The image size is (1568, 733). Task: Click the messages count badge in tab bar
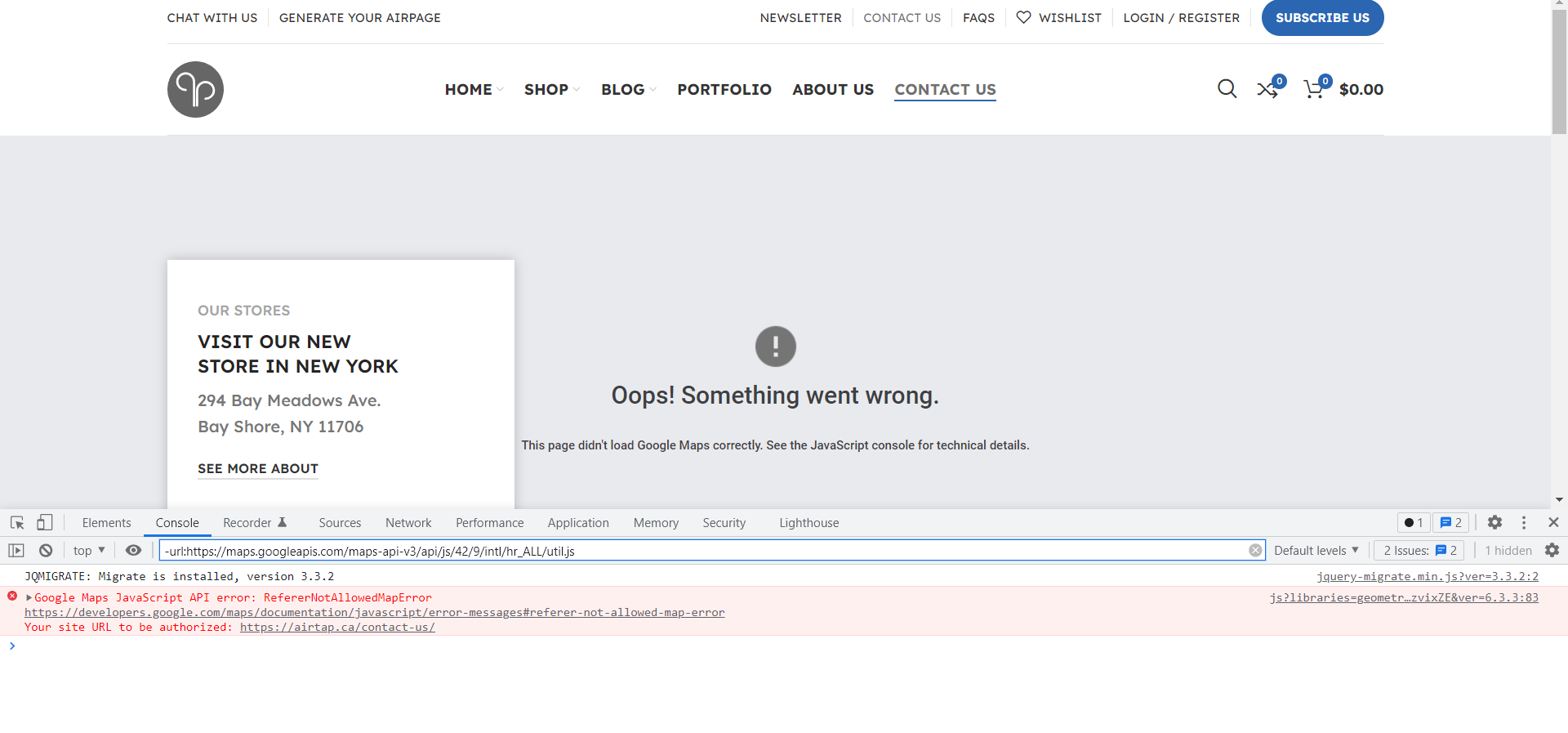click(1450, 523)
